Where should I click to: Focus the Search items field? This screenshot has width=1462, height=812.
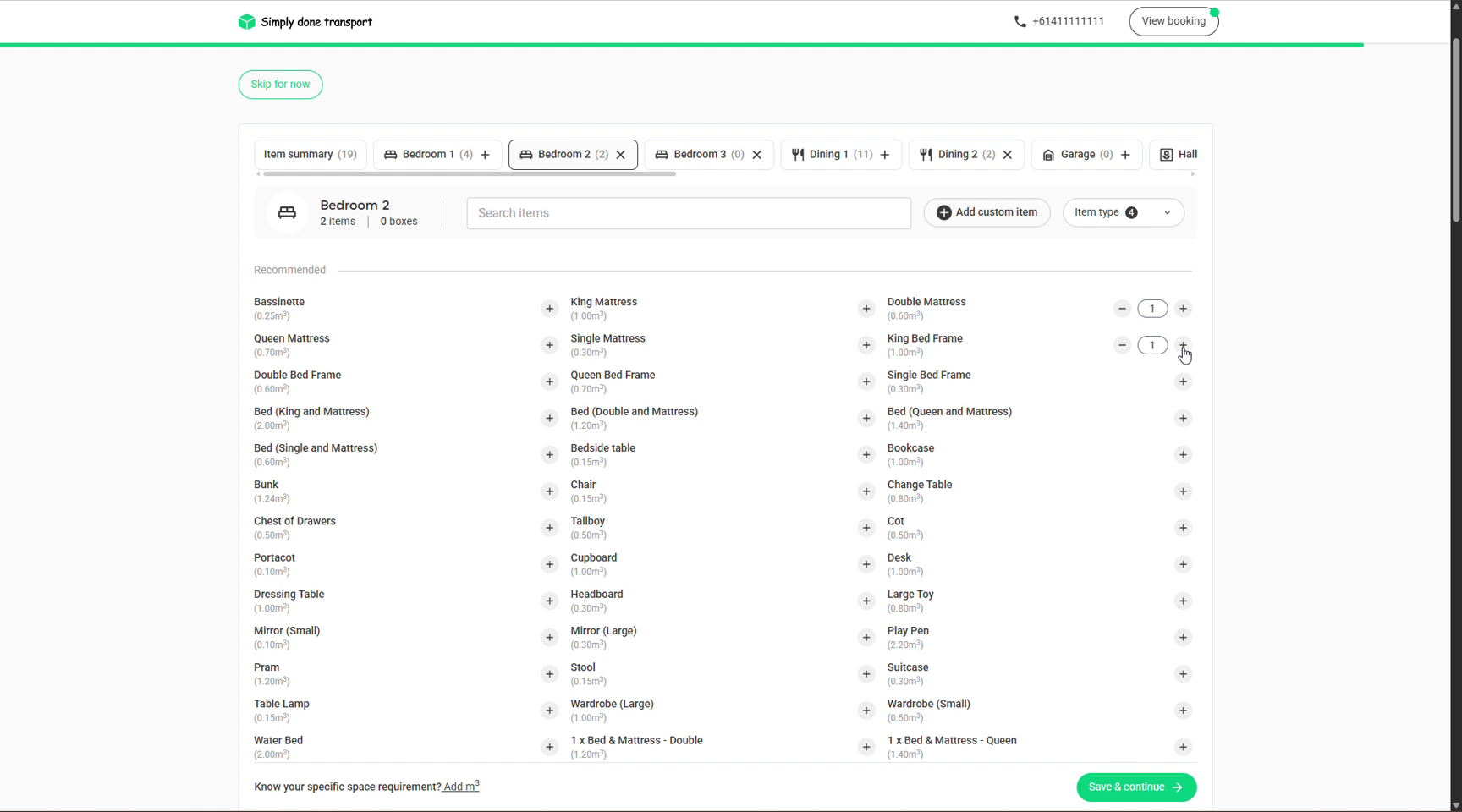tap(689, 213)
